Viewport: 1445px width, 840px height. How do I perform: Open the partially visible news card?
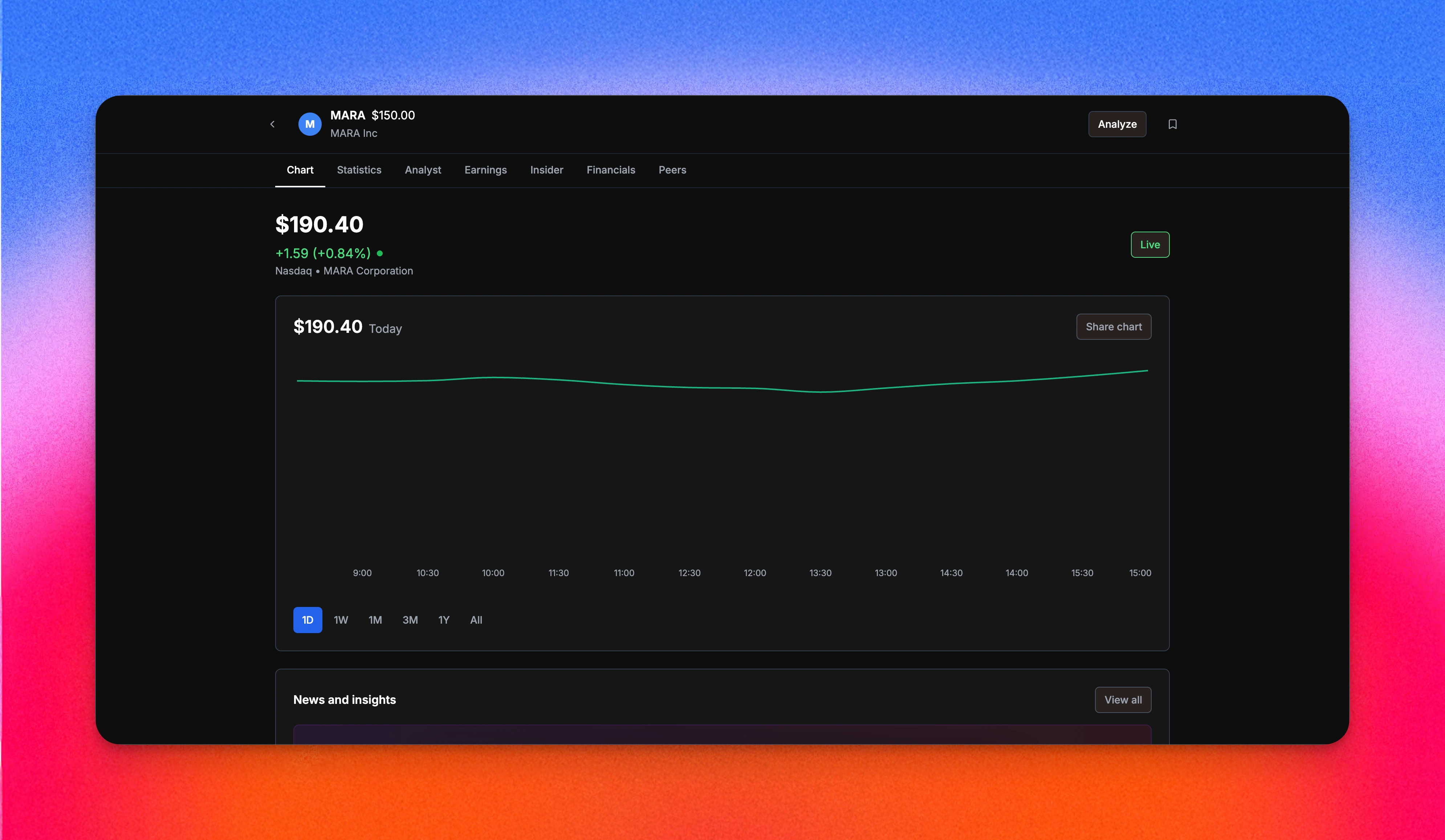click(x=722, y=734)
